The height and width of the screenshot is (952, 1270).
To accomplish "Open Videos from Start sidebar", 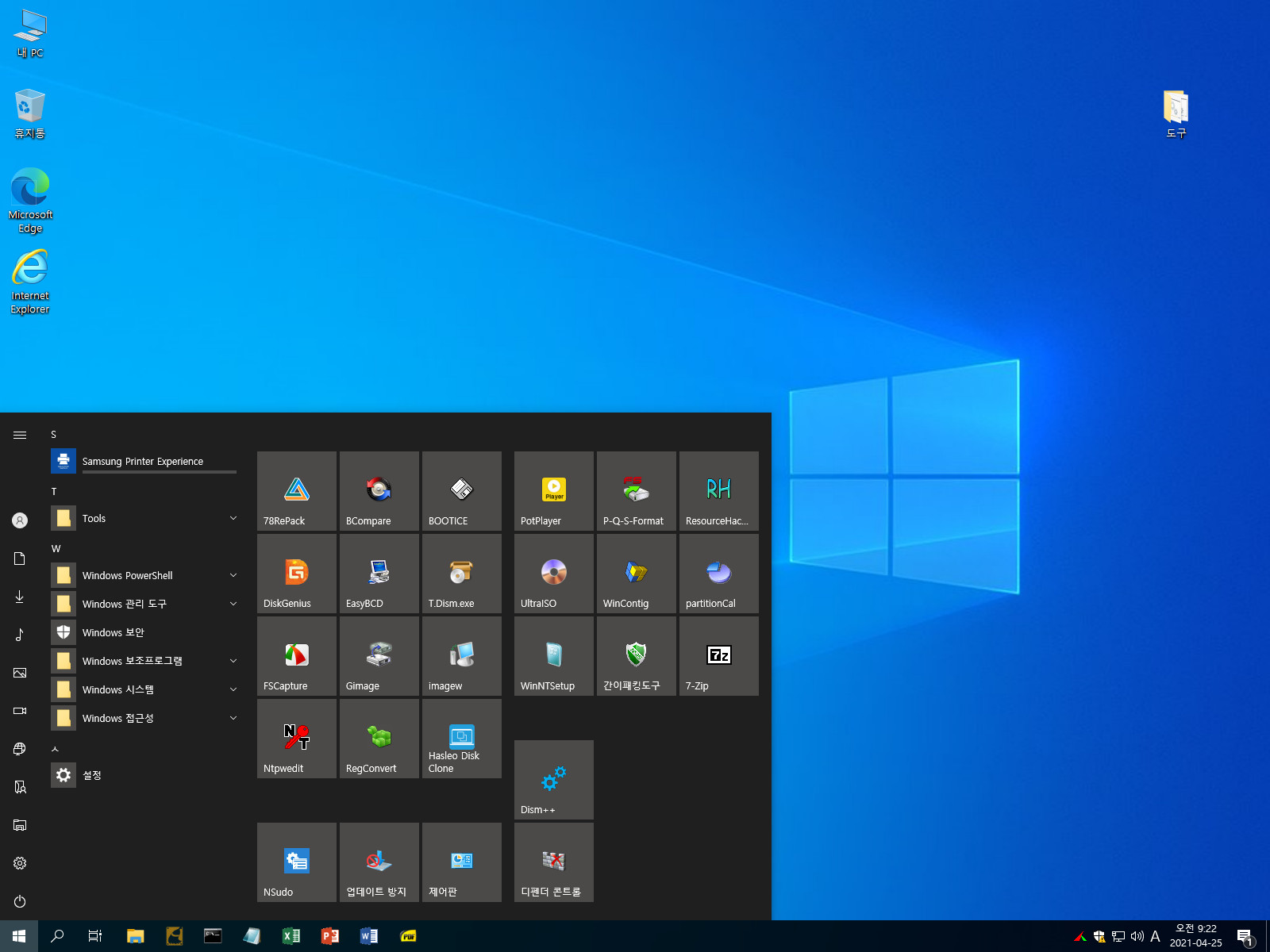I will 20,711.
